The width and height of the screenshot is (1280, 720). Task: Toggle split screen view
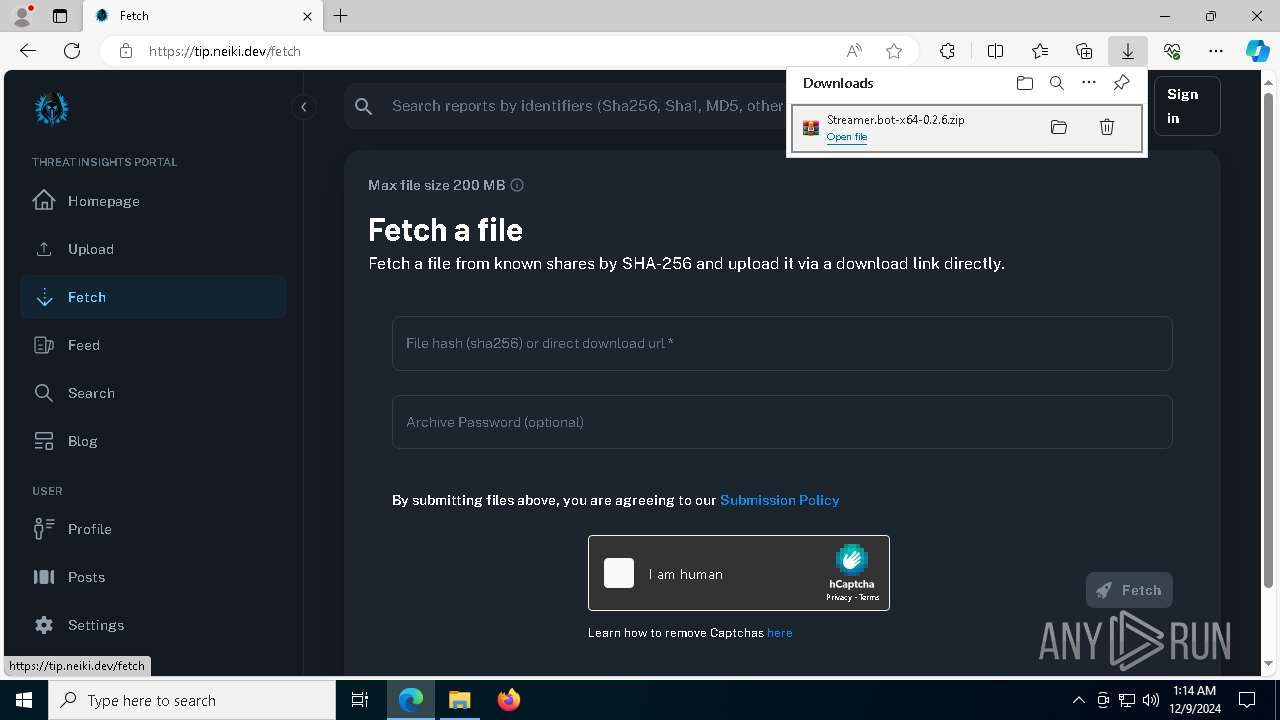[995, 51]
